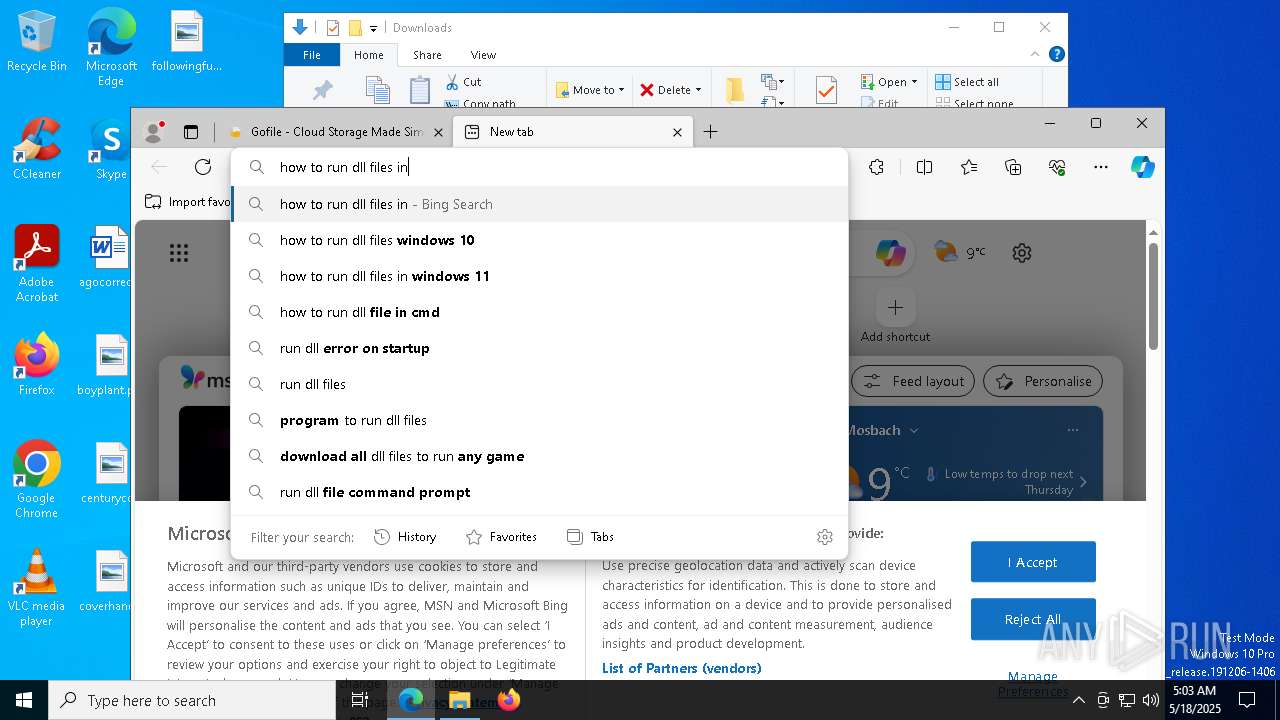Open Edge Browser essentials heart icon

tap(1057, 167)
